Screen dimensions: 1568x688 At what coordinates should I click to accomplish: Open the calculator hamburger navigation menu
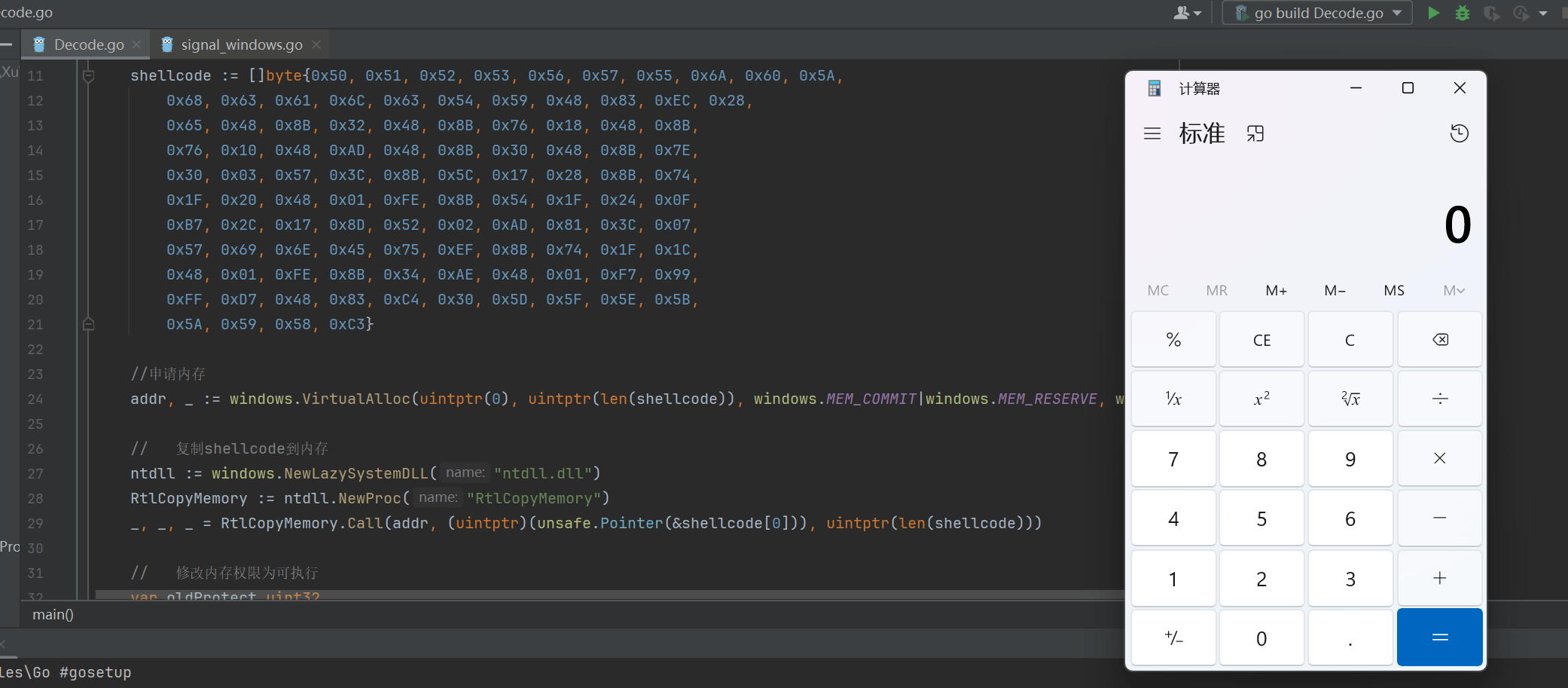tap(1152, 134)
